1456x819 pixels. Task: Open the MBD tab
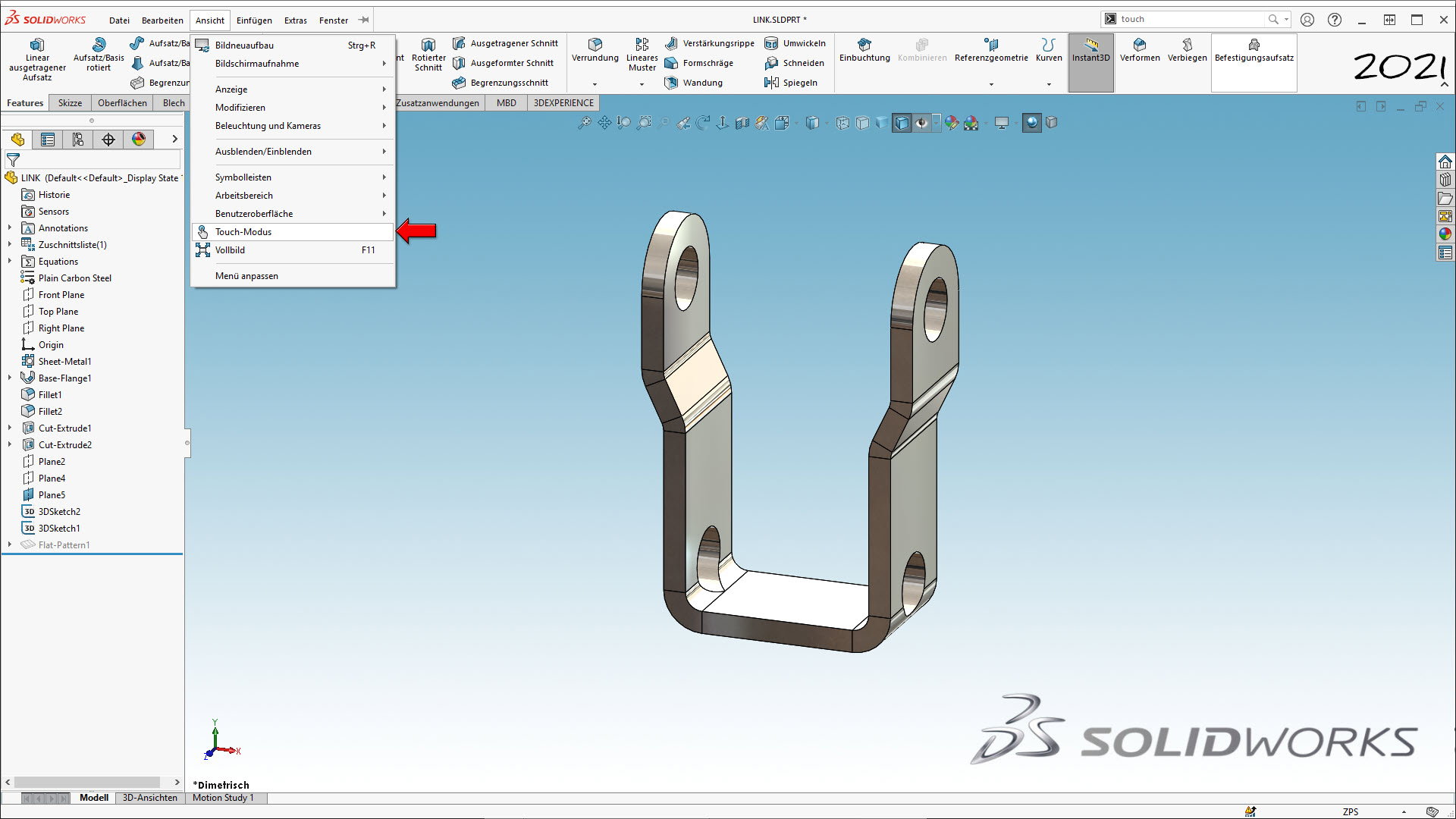point(507,103)
